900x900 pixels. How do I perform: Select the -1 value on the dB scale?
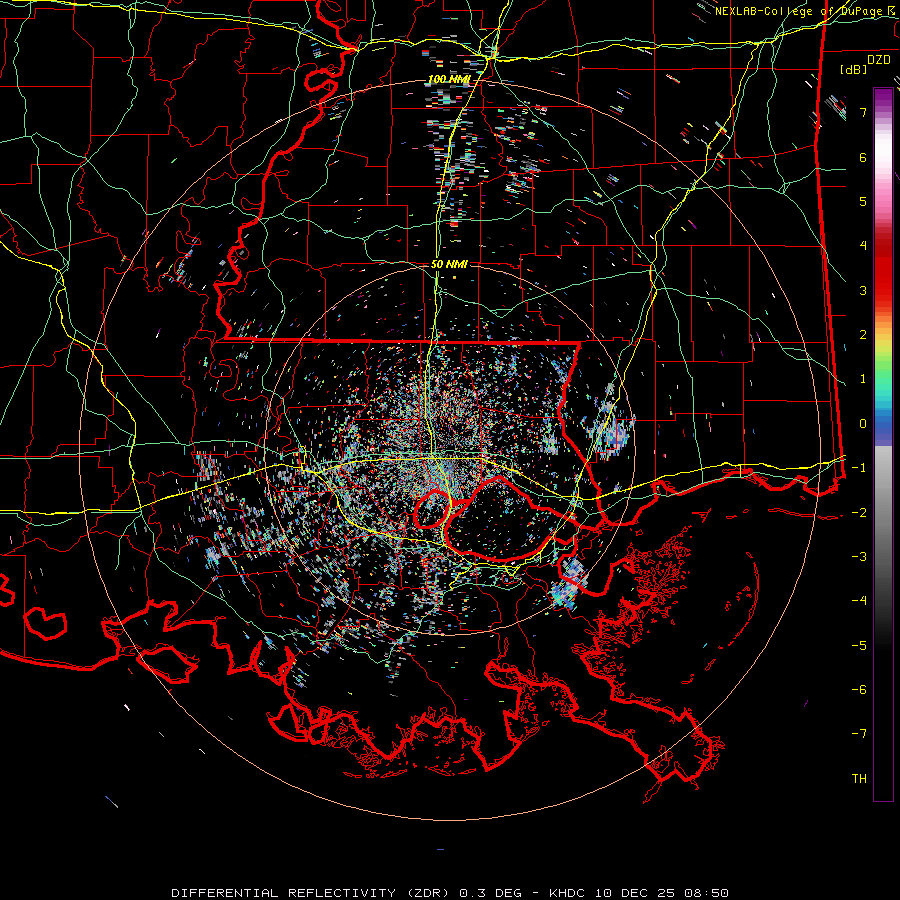point(859,468)
